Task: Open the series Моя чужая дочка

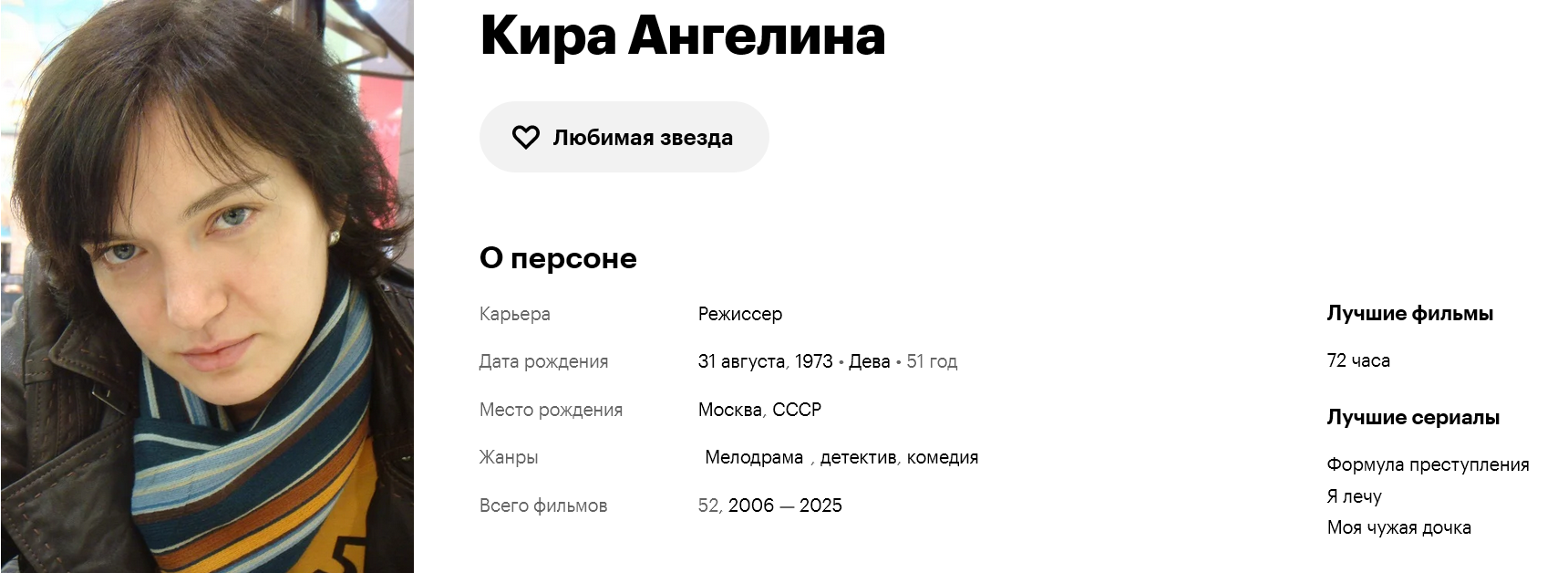Action: coord(1398,527)
